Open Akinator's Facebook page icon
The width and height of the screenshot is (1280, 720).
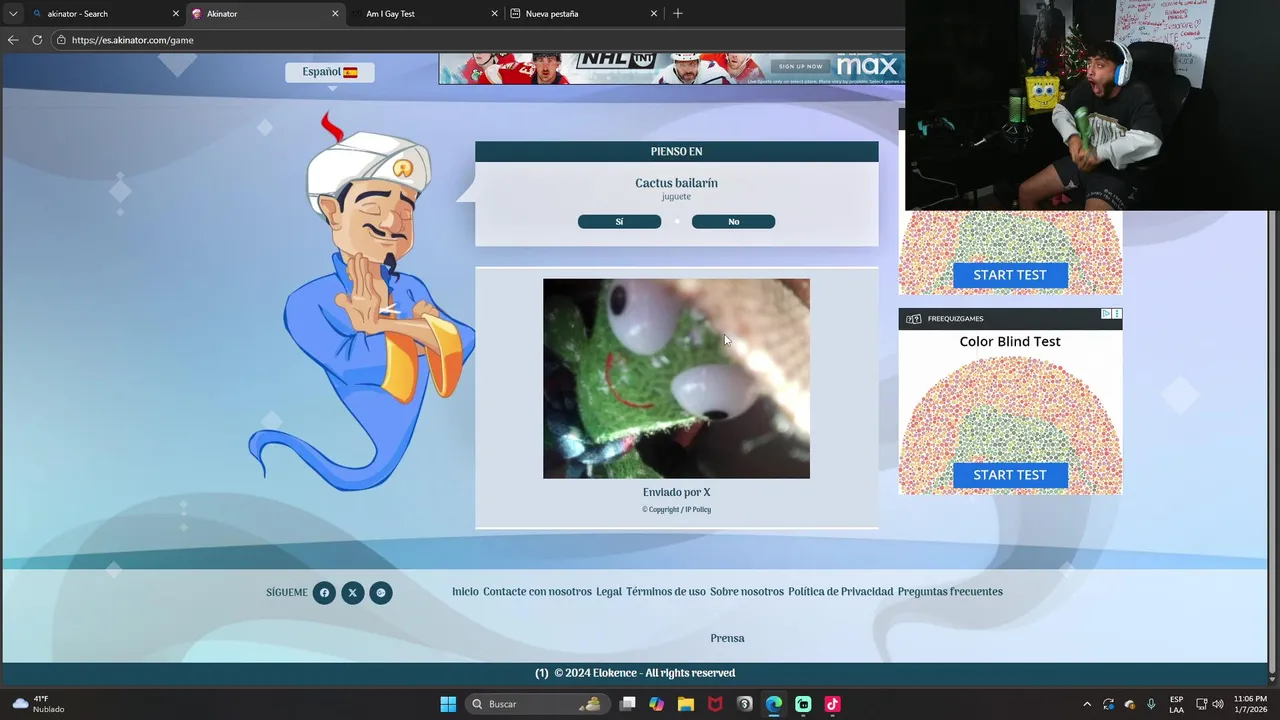pos(324,593)
